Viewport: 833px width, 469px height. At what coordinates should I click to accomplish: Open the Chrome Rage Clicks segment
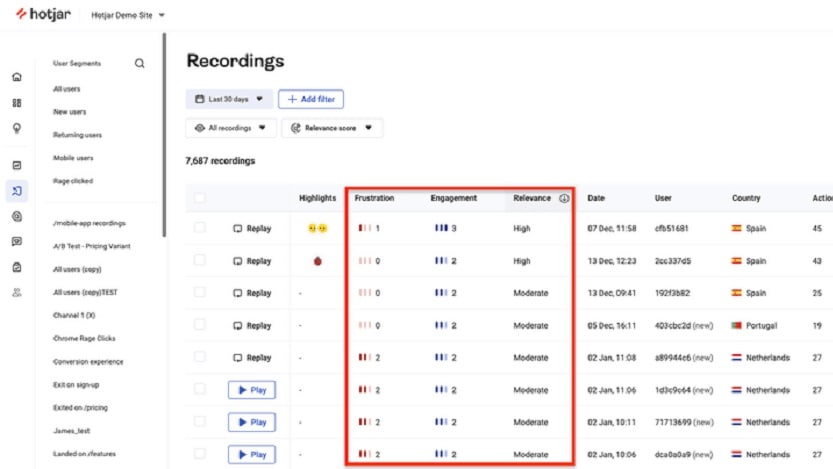[84, 338]
